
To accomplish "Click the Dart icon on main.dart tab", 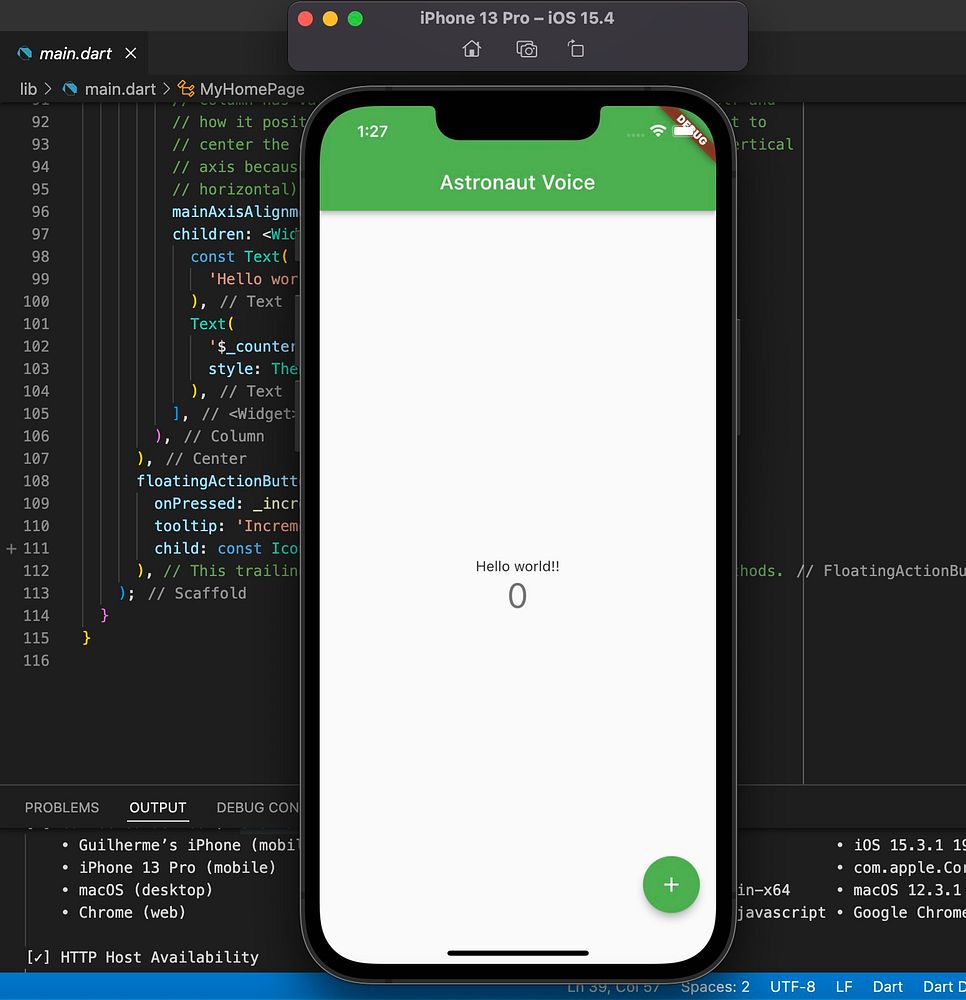I will pos(25,54).
